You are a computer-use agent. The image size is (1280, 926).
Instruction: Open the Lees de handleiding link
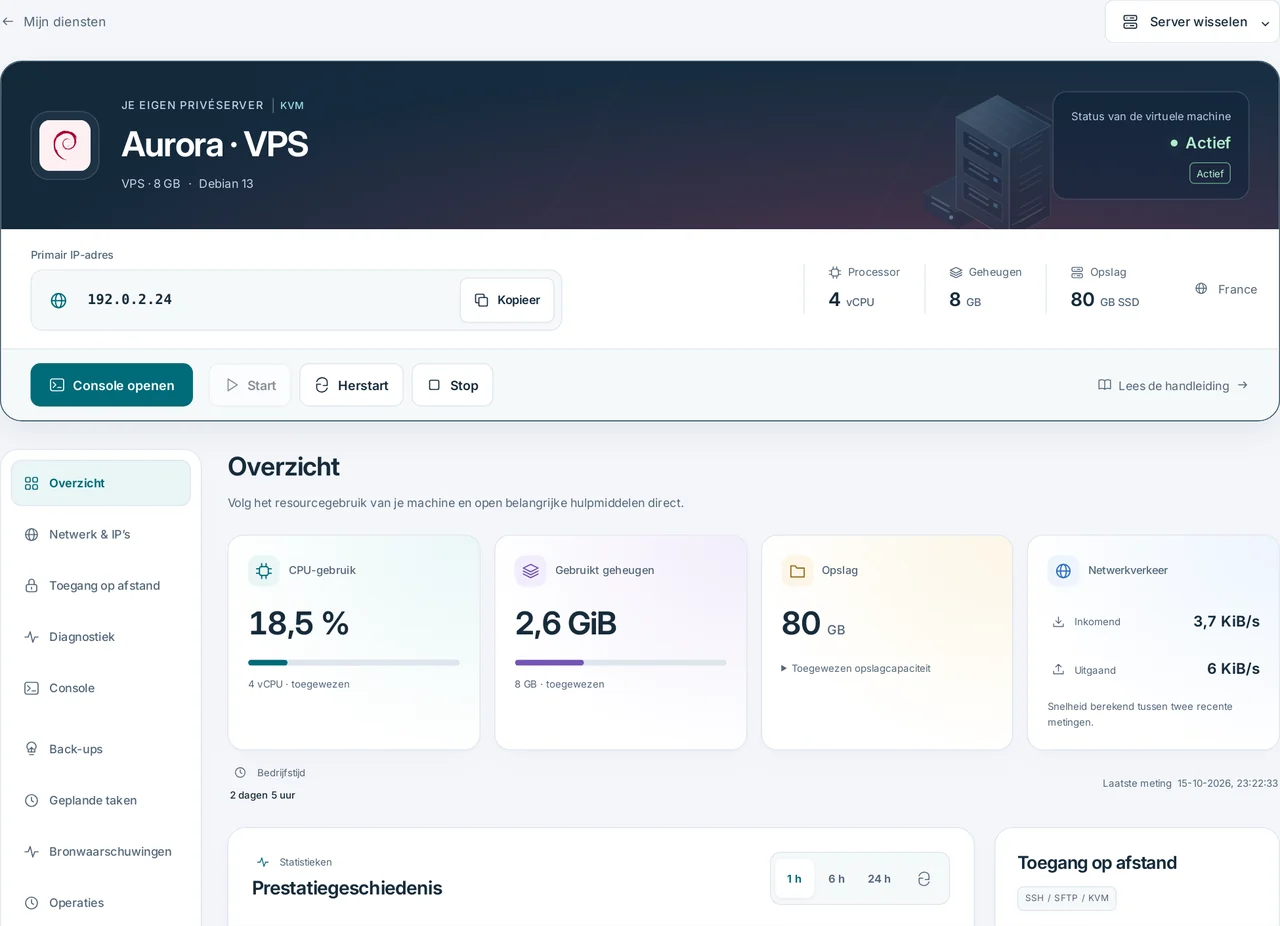(x=1173, y=385)
